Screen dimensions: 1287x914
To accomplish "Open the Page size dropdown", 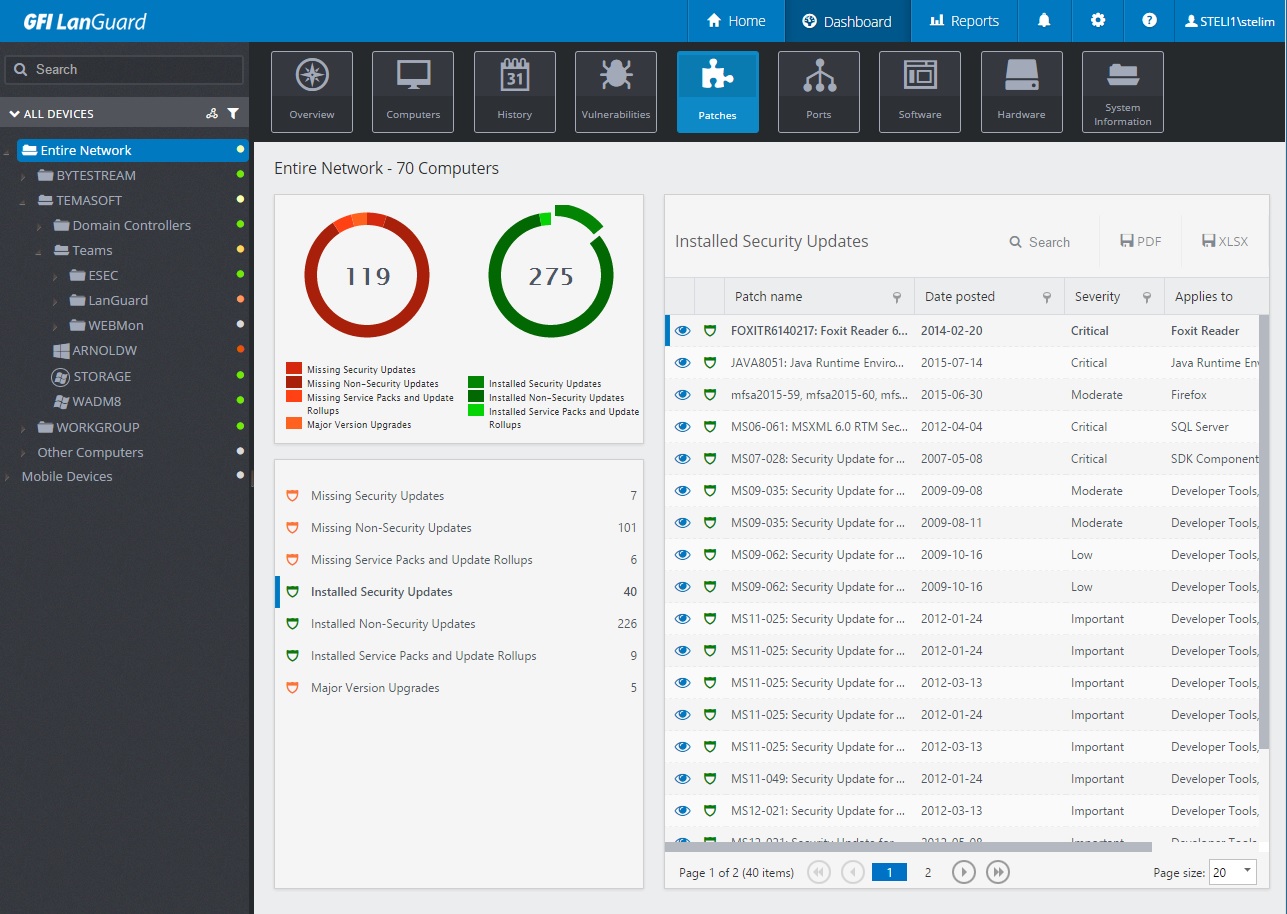I will click(x=1232, y=872).
